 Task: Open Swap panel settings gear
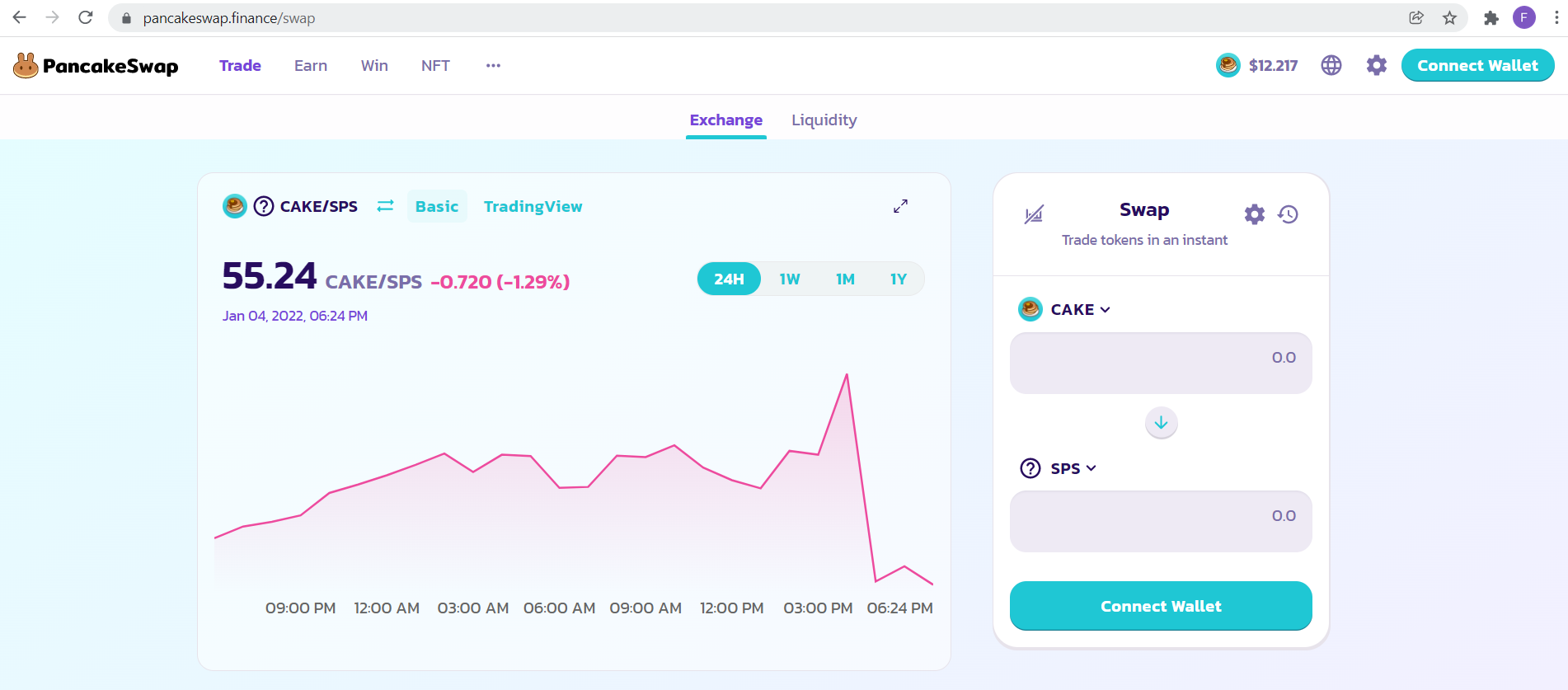point(1255,214)
